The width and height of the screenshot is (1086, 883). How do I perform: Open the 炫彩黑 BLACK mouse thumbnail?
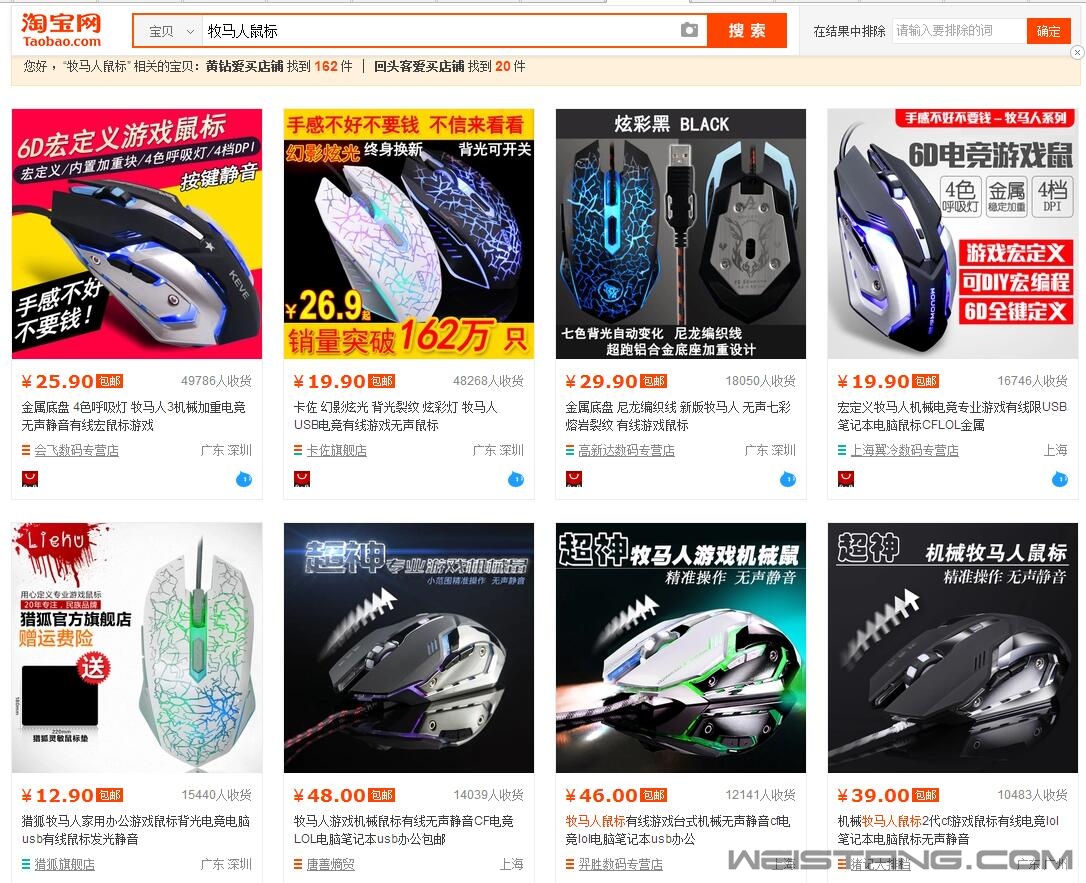tap(681, 233)
